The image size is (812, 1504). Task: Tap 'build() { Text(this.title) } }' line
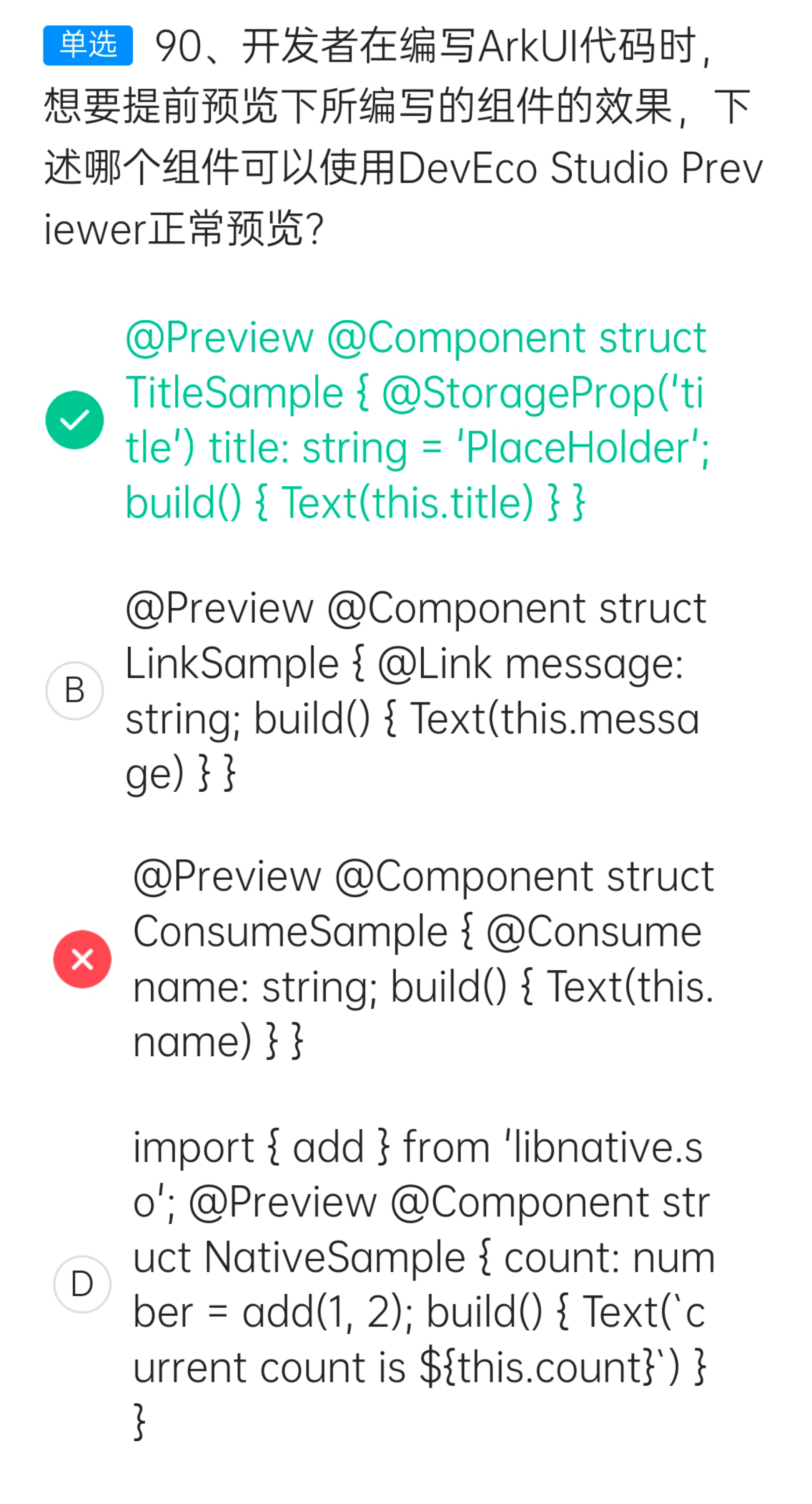(355, 503)
